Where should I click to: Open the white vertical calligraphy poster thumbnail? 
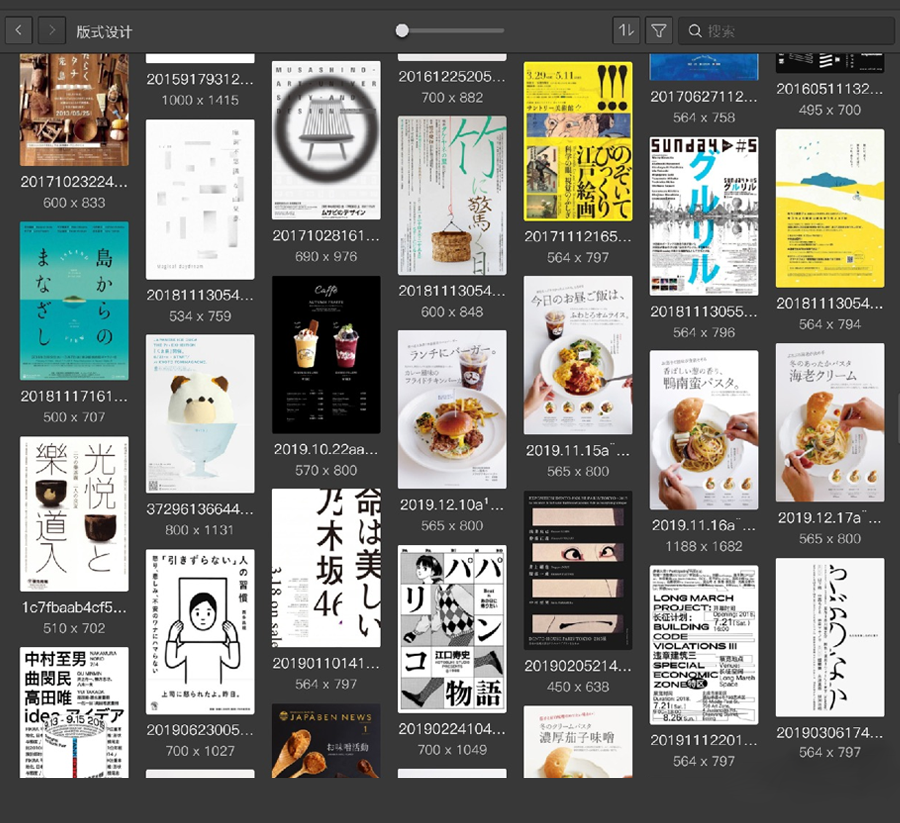[830, 638]
